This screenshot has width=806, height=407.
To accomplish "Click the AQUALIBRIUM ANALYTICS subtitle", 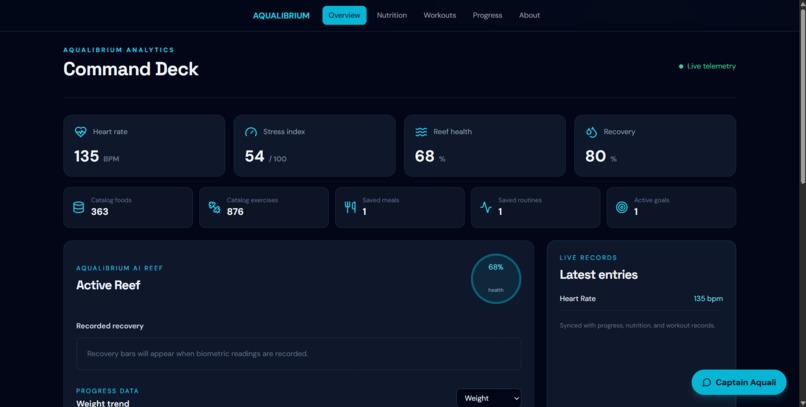I will tap(119, 50).
